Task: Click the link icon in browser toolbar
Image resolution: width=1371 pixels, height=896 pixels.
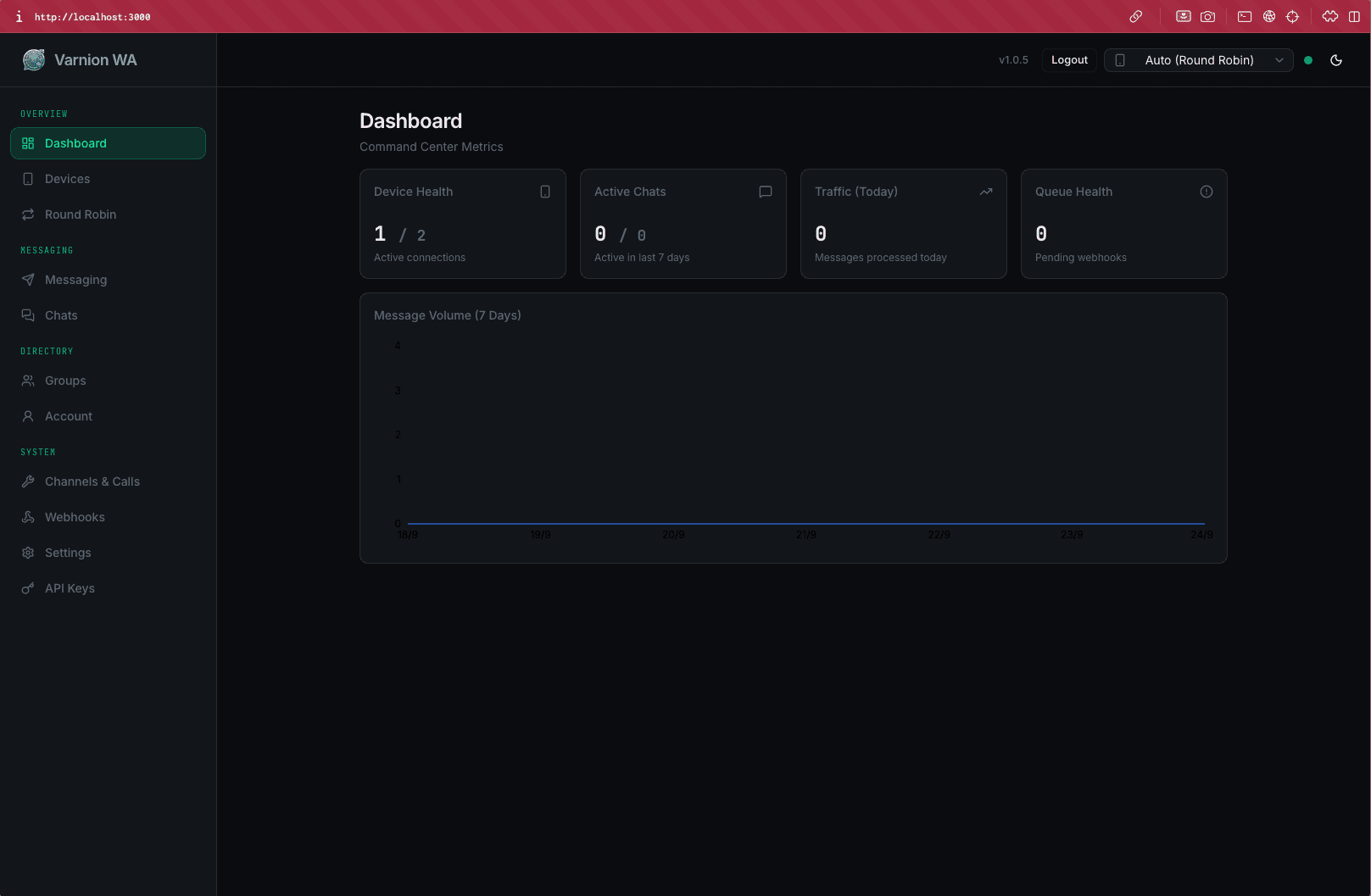Action: tap(1136, 16)
